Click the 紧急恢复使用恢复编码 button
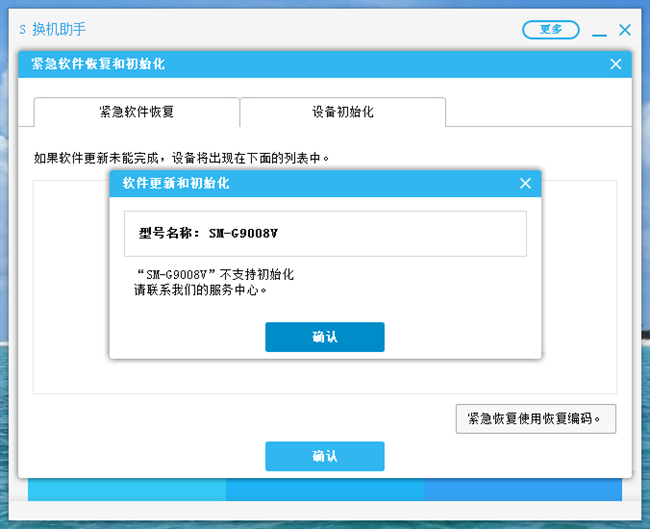The image size is (650, 529). [535, 419]
